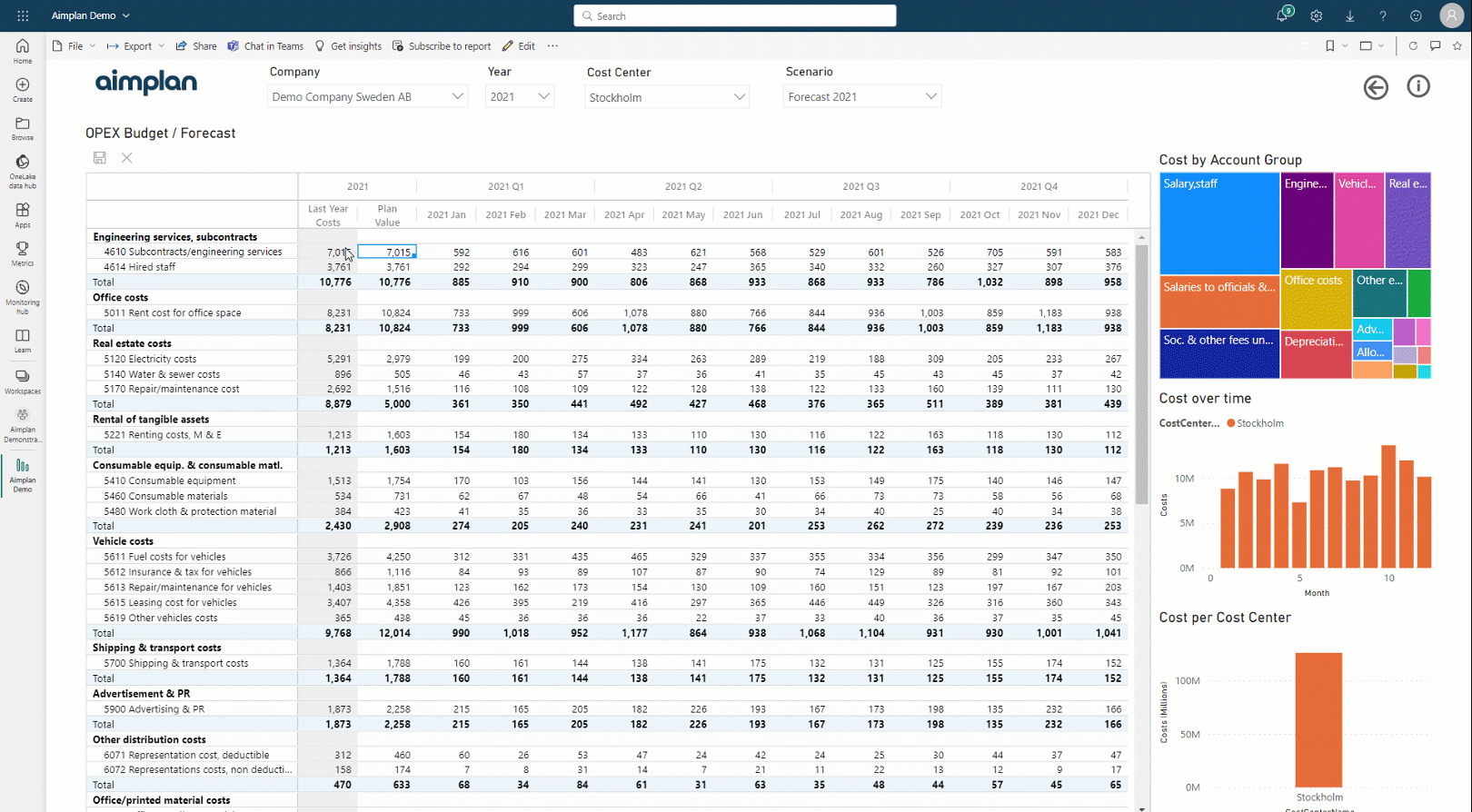Select the 5900 Advertising & PR row label
The width and height of the screenshot is (1472, 812).
click(x=154, y=709)
